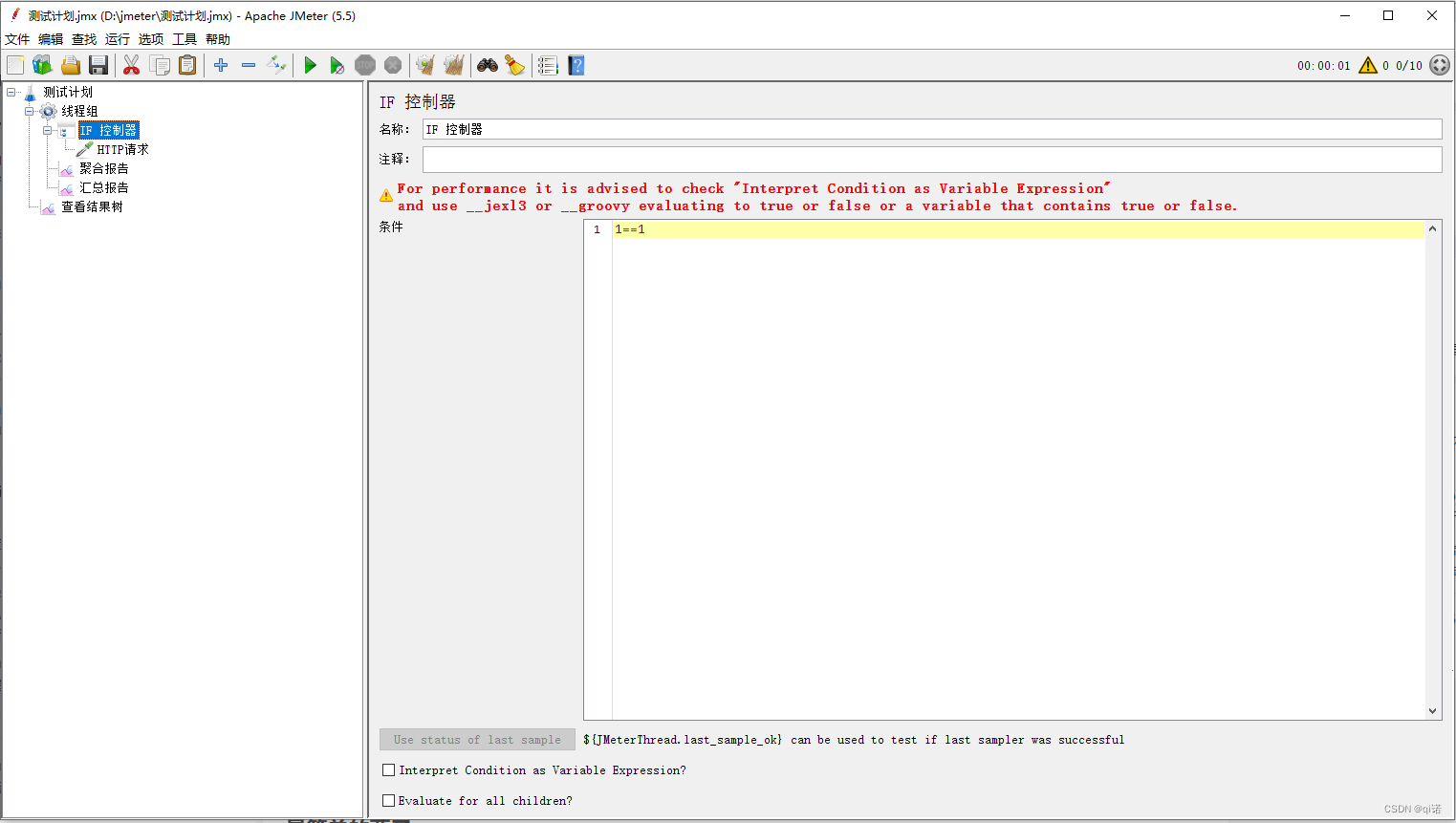This screenshot has height=823, width=1456.
Task: Click the remote engines globe icon
Action: tap(1440, 65)
